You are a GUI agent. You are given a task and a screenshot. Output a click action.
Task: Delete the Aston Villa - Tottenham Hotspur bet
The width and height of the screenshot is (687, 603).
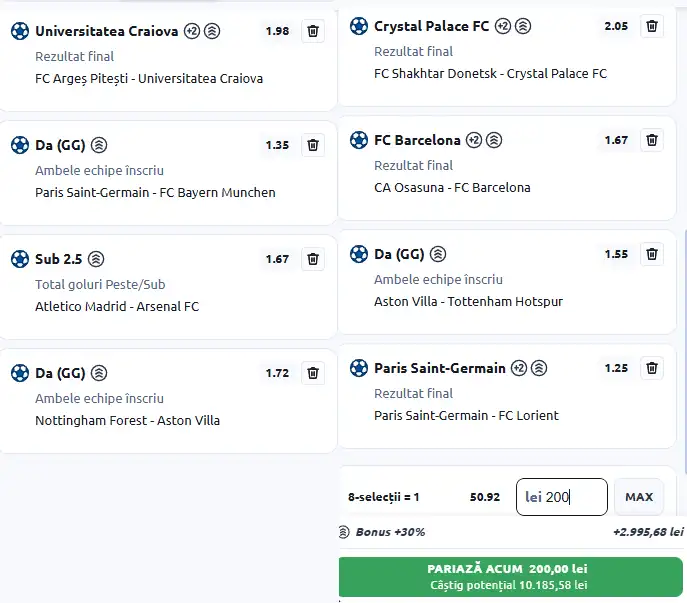point(652,254)
